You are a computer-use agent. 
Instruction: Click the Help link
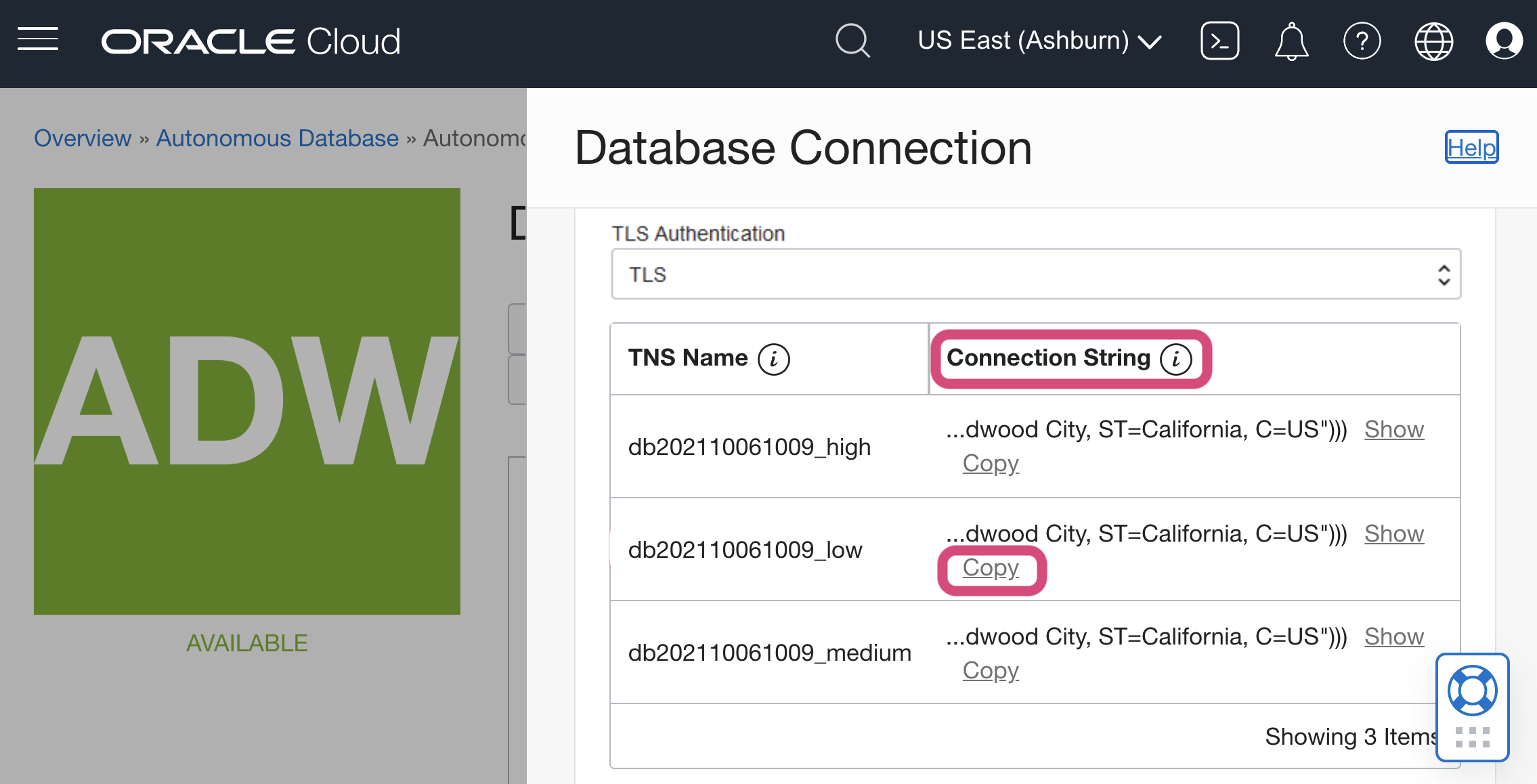point(1471,147)
